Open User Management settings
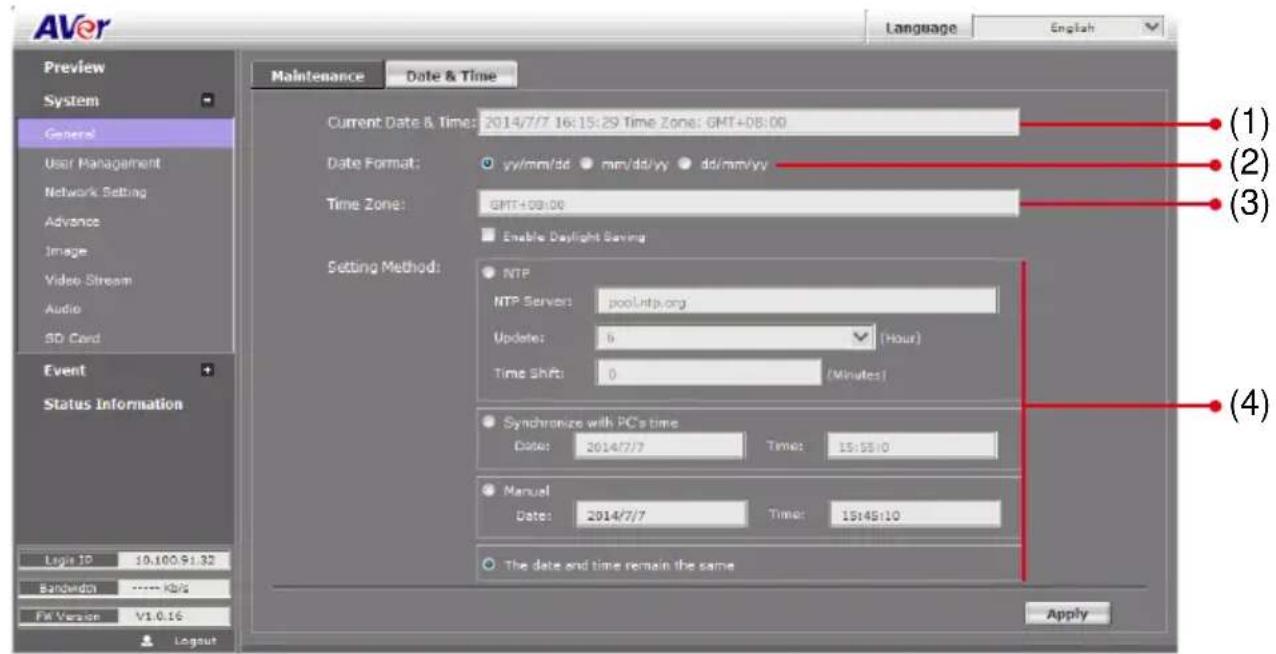1276x654 pixels. point(102,162)
